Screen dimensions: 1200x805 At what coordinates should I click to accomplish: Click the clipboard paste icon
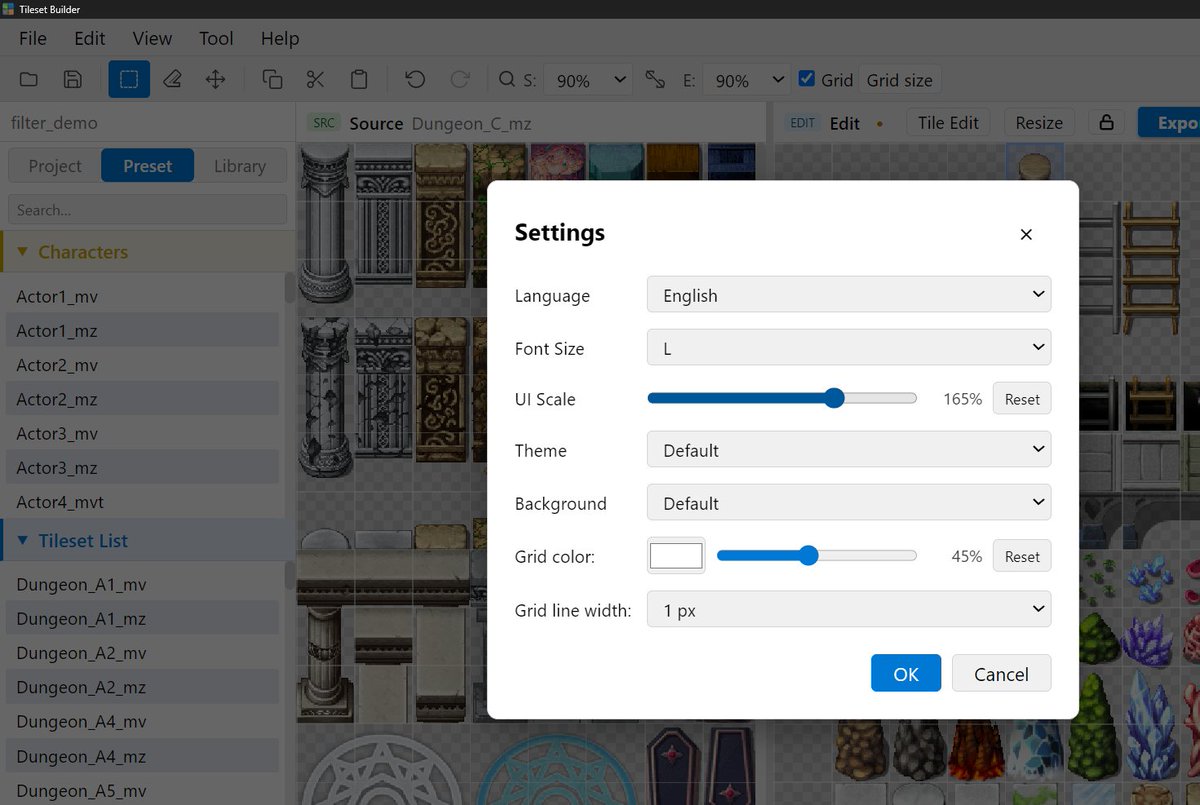[x=359, y=80]
